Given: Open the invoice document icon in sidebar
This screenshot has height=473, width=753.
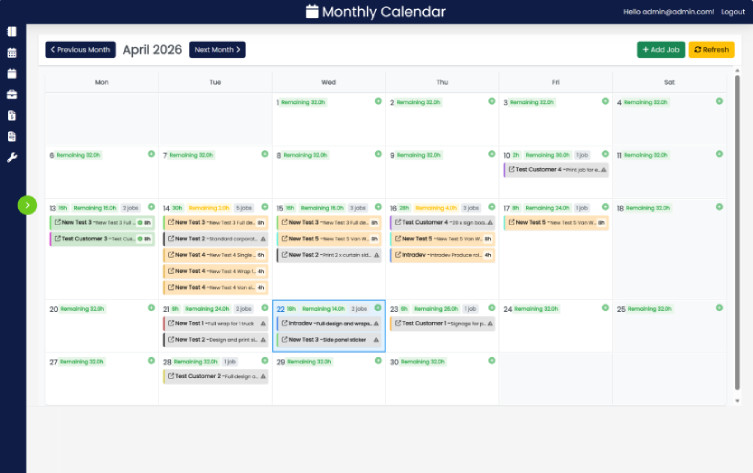Looking at the screenshot, I should tap(12, 115).
